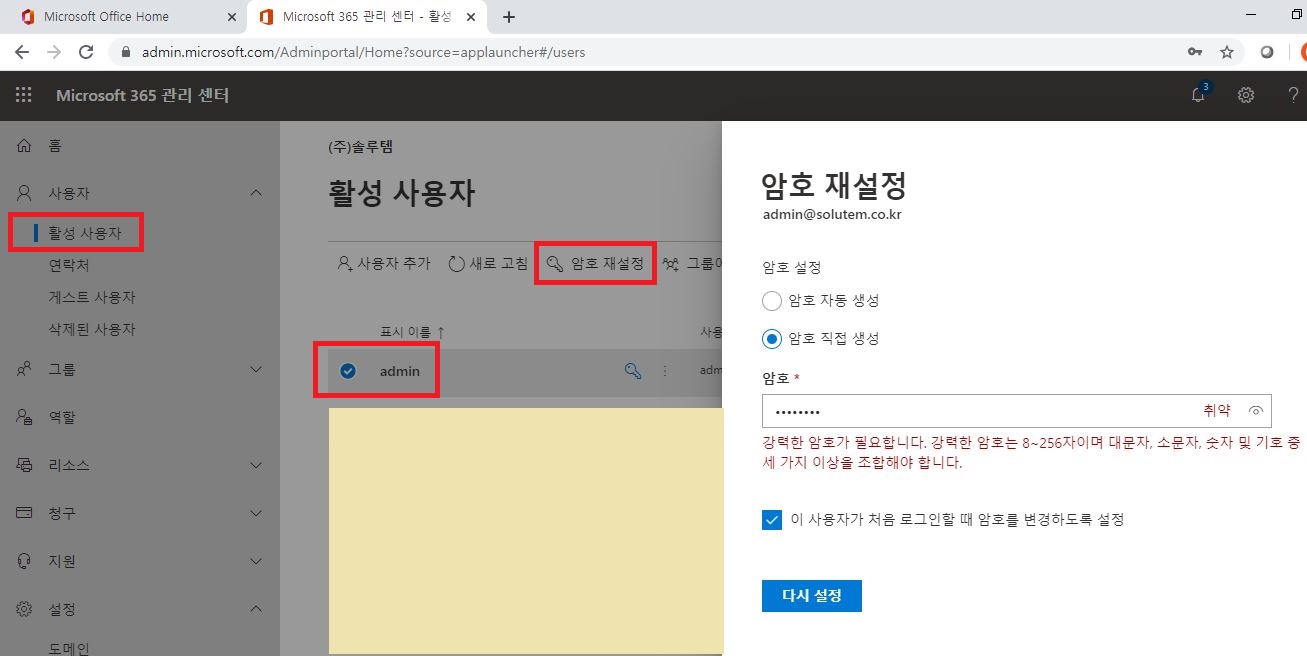Viewport: 1307px width, 656px height.
Task: Open 삭제된 사용자 in the sidebar
Action: click(92, 329)
